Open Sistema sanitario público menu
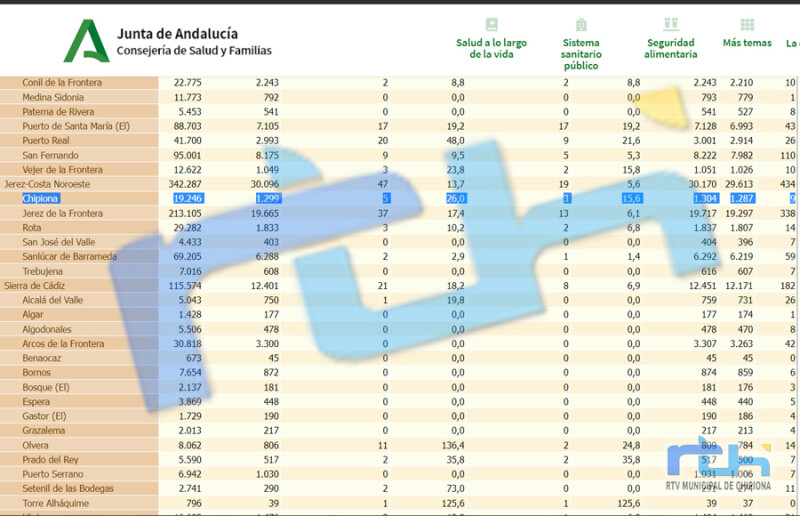Screen dimensions: 800x516 click(x=581, y=54)
